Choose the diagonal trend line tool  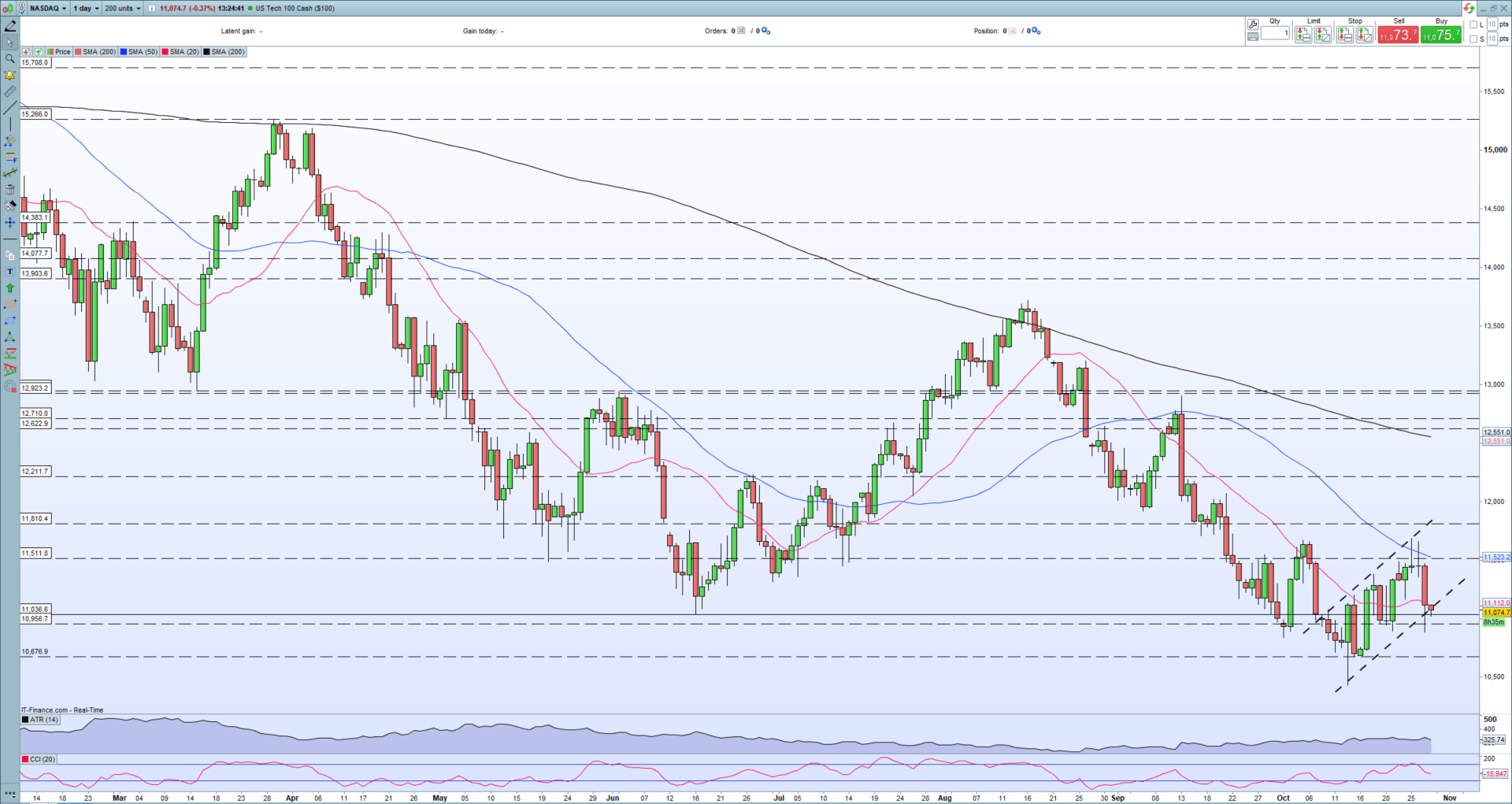point(9,108)
